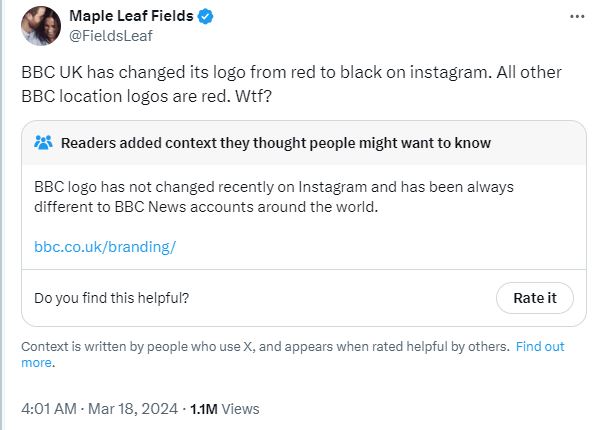The height and width of the screenshot is (430, 602).
Task: Click the Maple Leaf Fields display name
Action: point(131,17)
